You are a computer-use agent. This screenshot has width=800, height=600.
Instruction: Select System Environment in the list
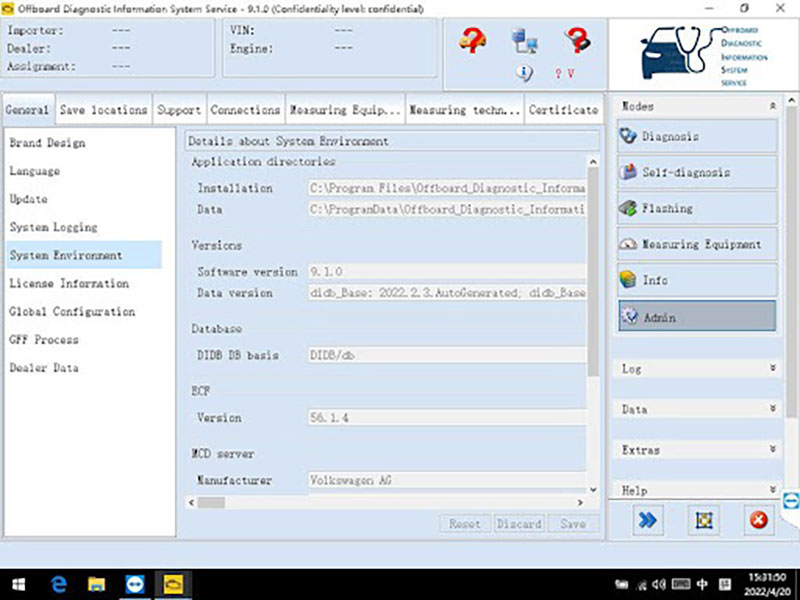tap(84, 255)
